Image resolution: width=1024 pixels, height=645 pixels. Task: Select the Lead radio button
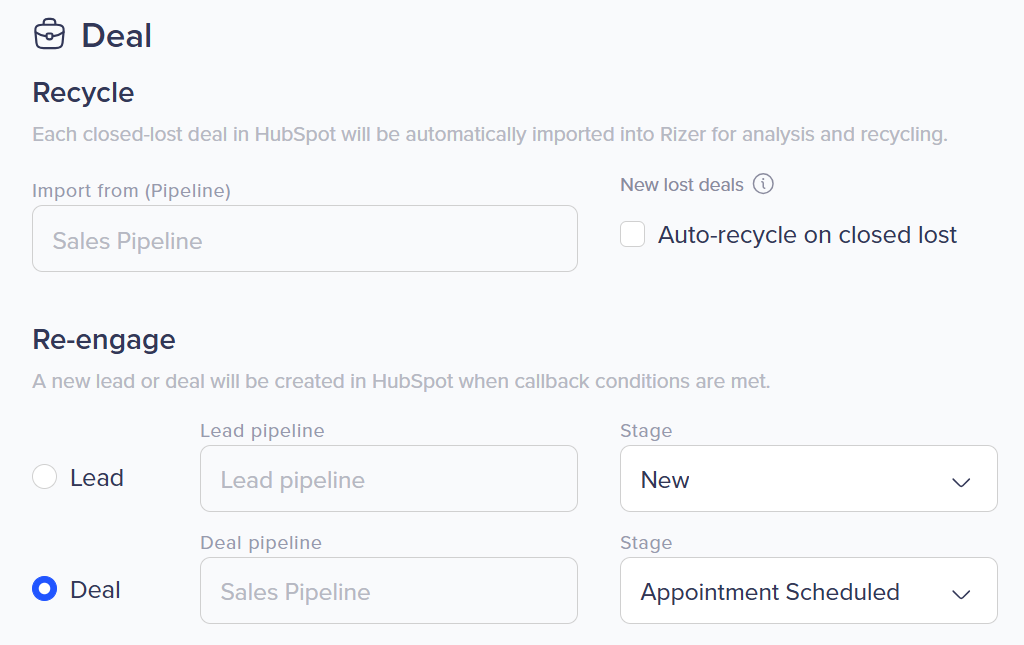(45, 478)
